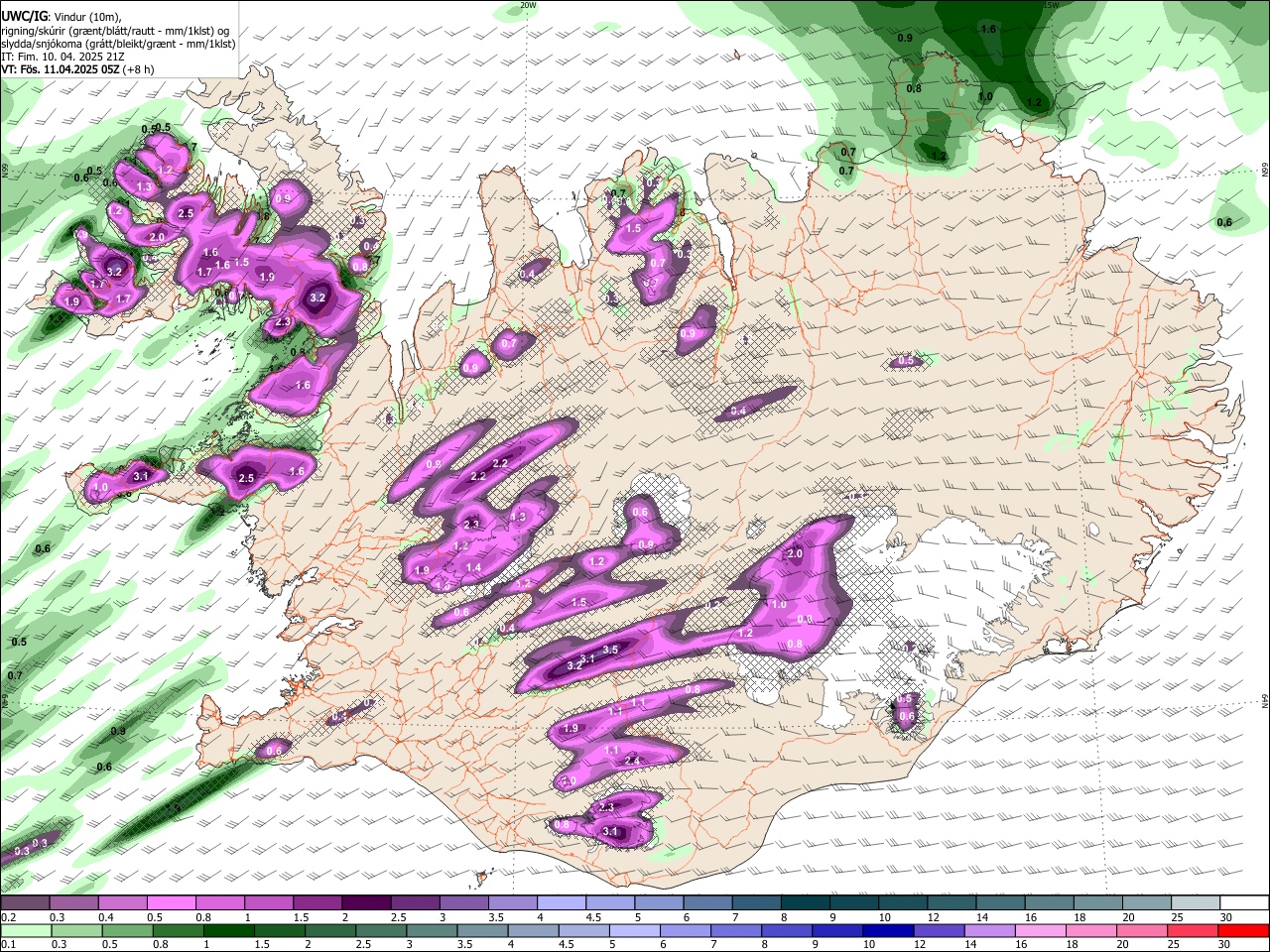Click the 'slydda/snjókoma' legend description line
The height and width of the screenshot is (952, 1270).
click(119, 44)
